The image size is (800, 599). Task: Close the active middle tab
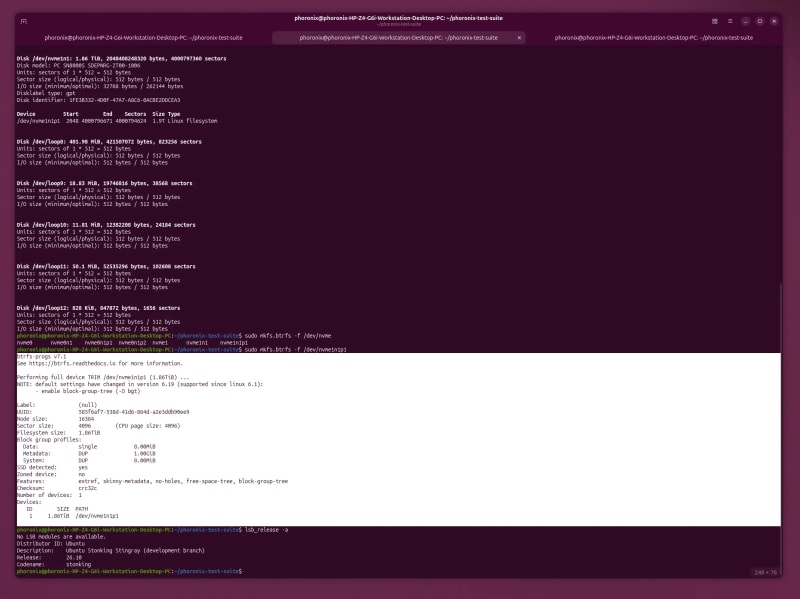pyautogui.click(x=519, y=37)
